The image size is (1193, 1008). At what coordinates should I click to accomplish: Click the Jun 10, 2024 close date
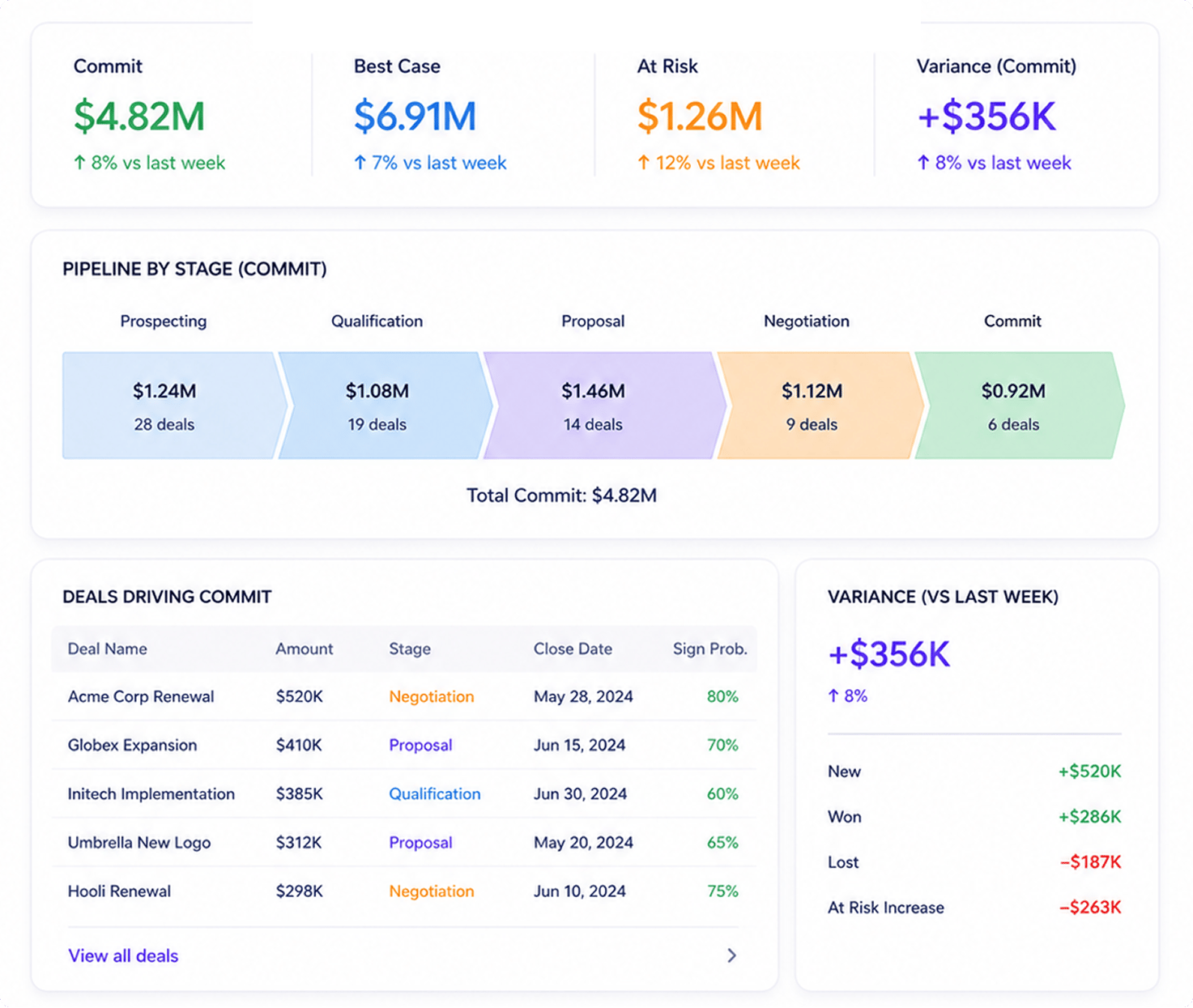click(580, 891)
